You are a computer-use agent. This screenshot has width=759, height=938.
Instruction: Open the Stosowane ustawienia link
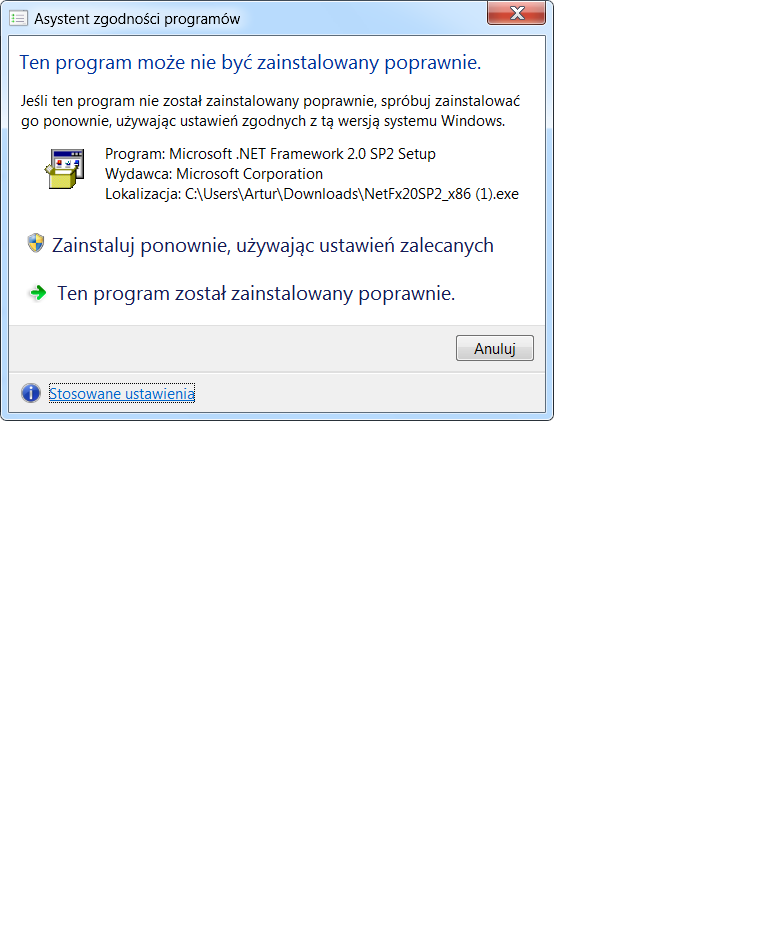(122, 393)
